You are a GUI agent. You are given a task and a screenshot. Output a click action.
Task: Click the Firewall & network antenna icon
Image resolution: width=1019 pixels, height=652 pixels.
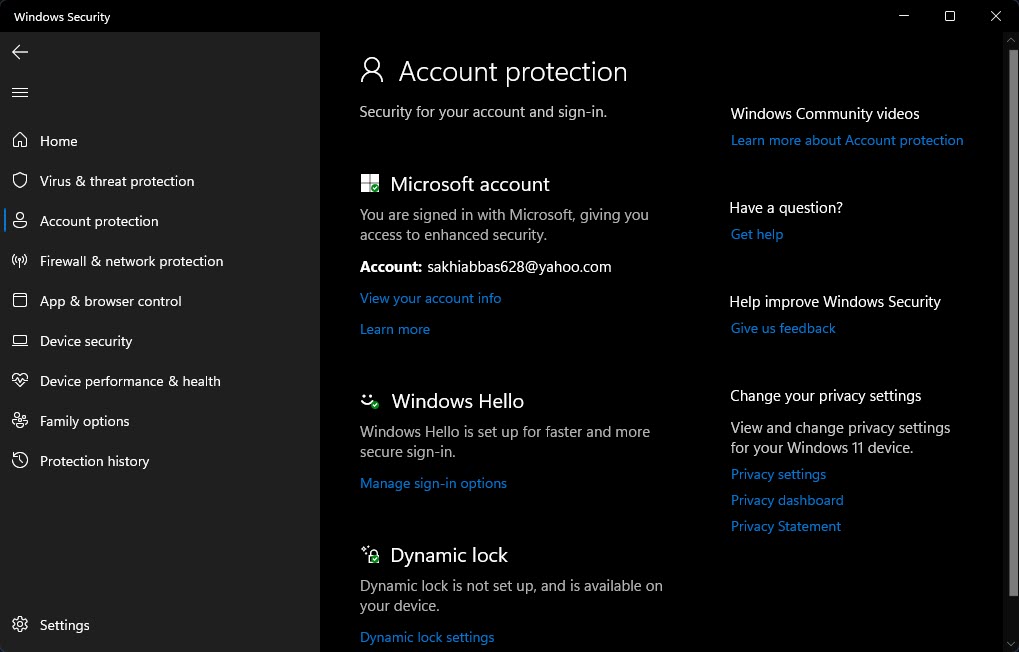[x=20, y=261]
